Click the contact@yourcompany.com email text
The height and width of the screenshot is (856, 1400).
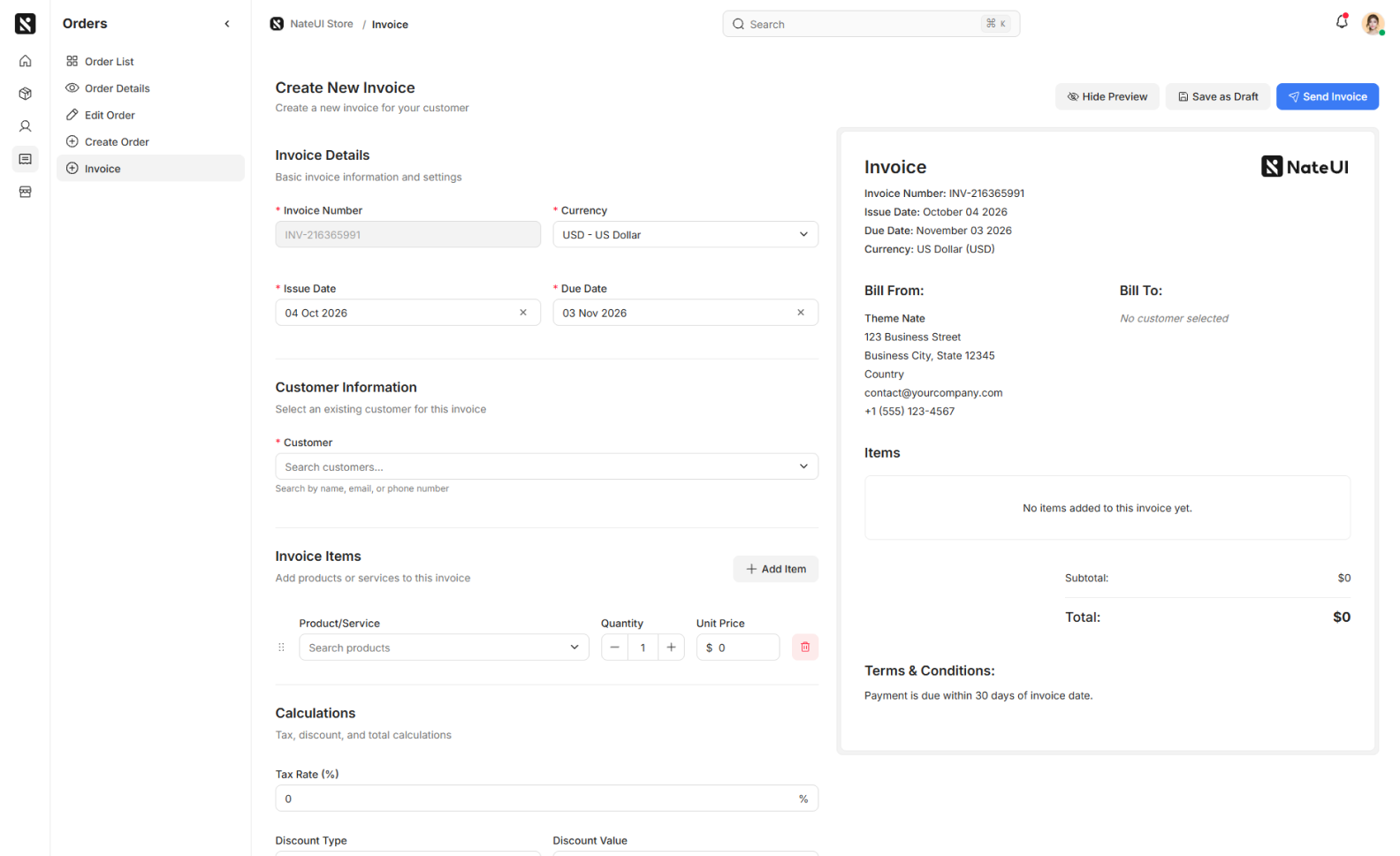pyautogui.click(x=933, y=393)
